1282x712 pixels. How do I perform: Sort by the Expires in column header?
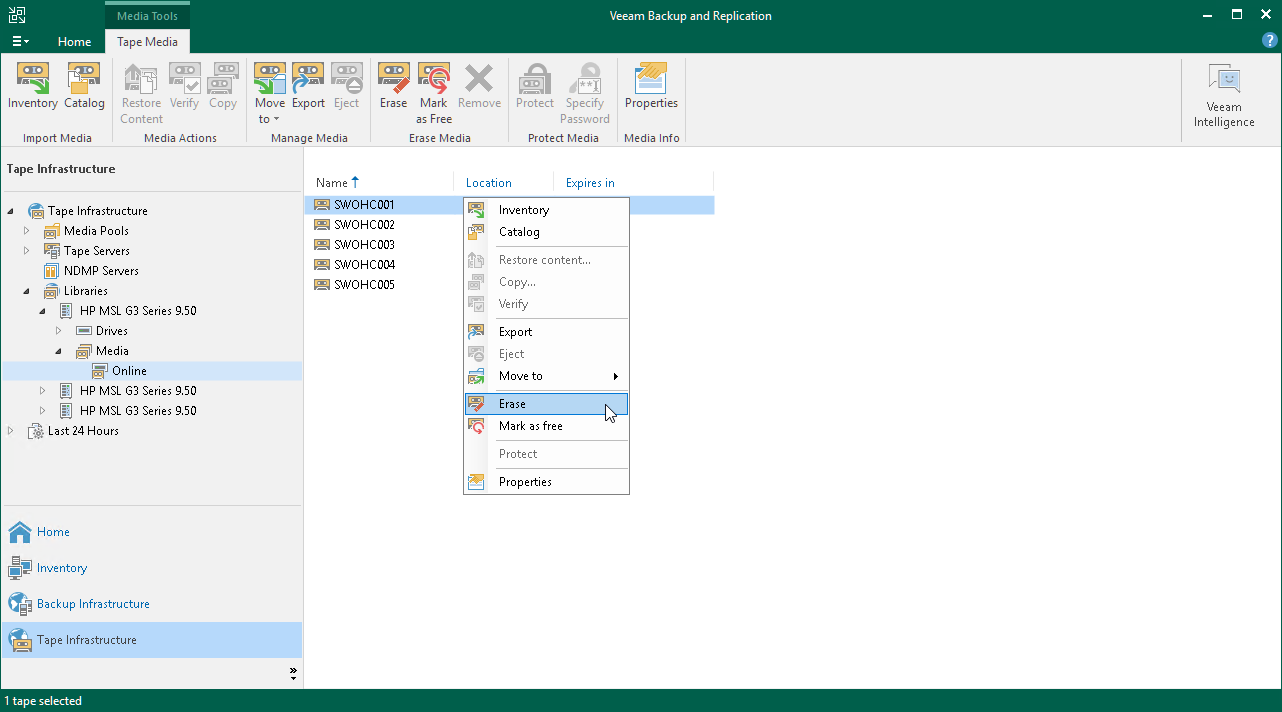pos(590,183)
